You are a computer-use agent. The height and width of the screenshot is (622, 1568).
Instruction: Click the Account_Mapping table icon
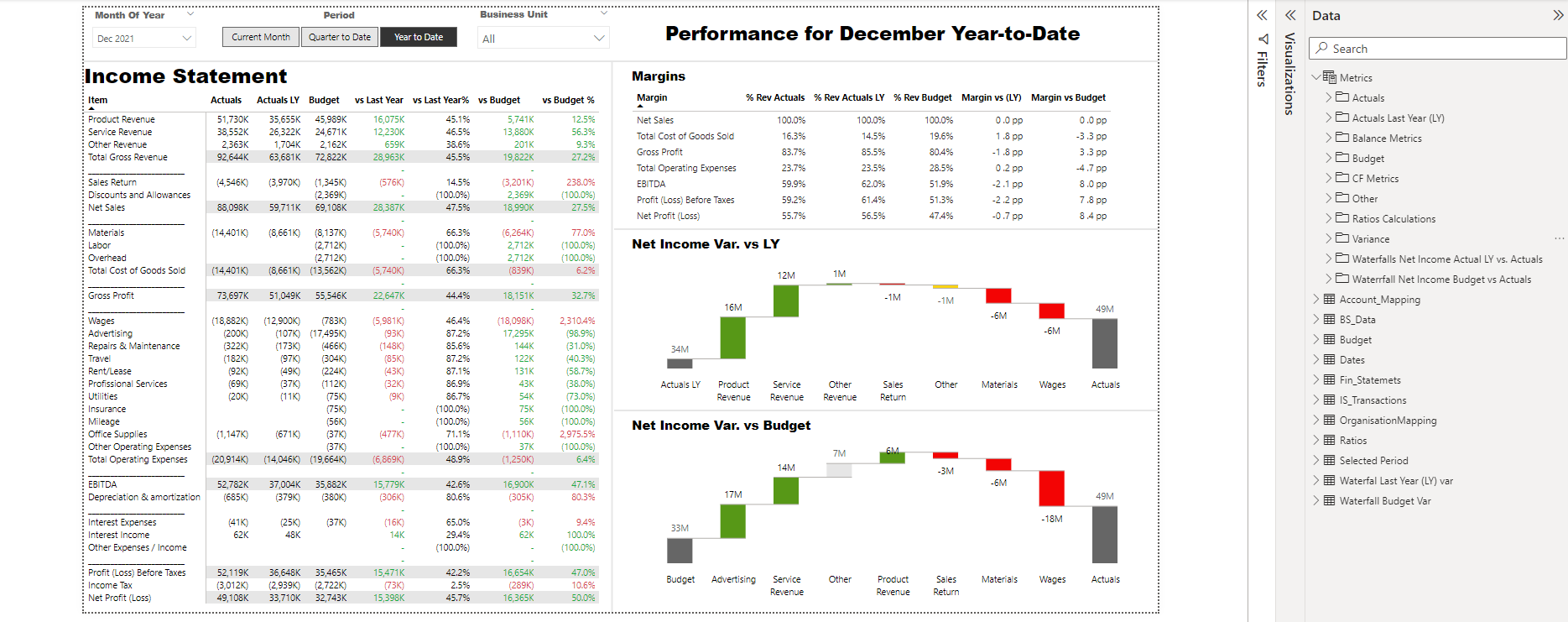(1330, 299)
